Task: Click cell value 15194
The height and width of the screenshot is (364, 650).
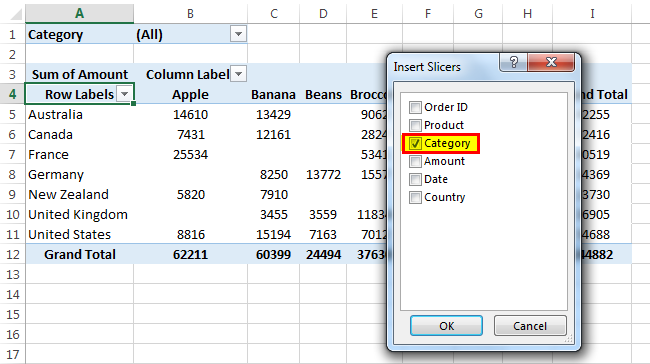Action: tap(273, 234)
